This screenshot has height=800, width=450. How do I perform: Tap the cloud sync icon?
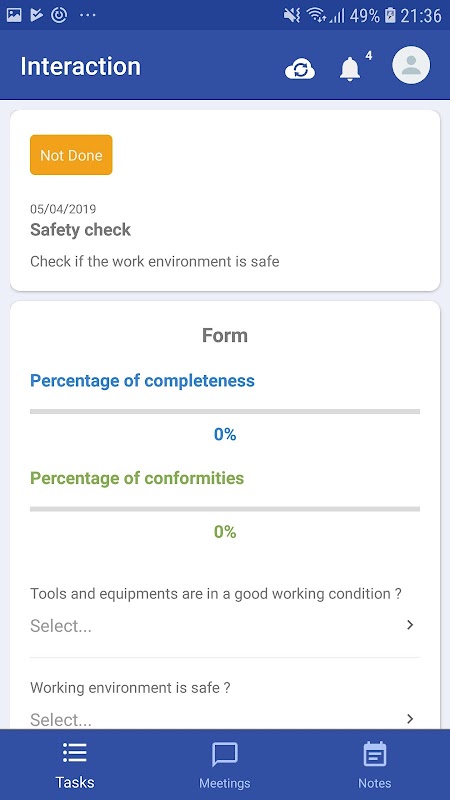(300, 68)
